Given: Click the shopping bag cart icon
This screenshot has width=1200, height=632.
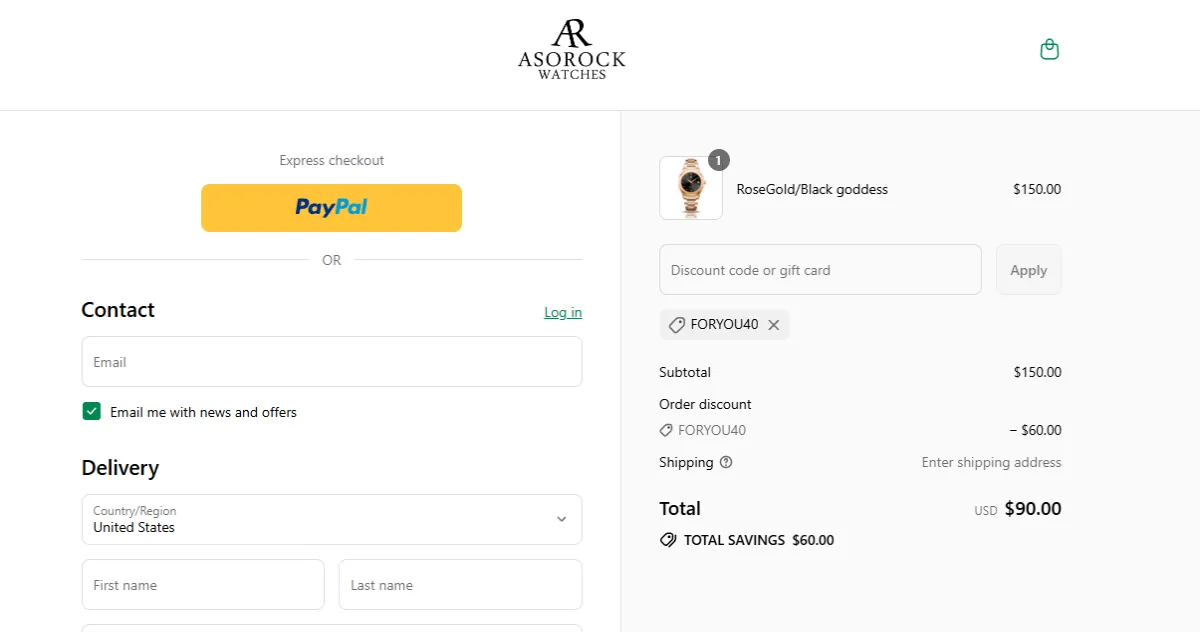Looking at the screenshot, I should [x=1049, y=48].
